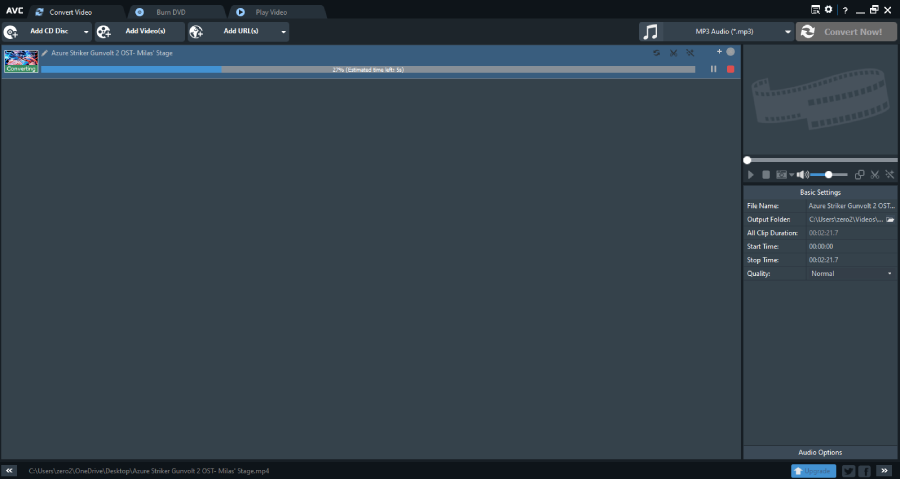Pause the current conversion
This screenshot has height=479, width=900.
[713, 69]
